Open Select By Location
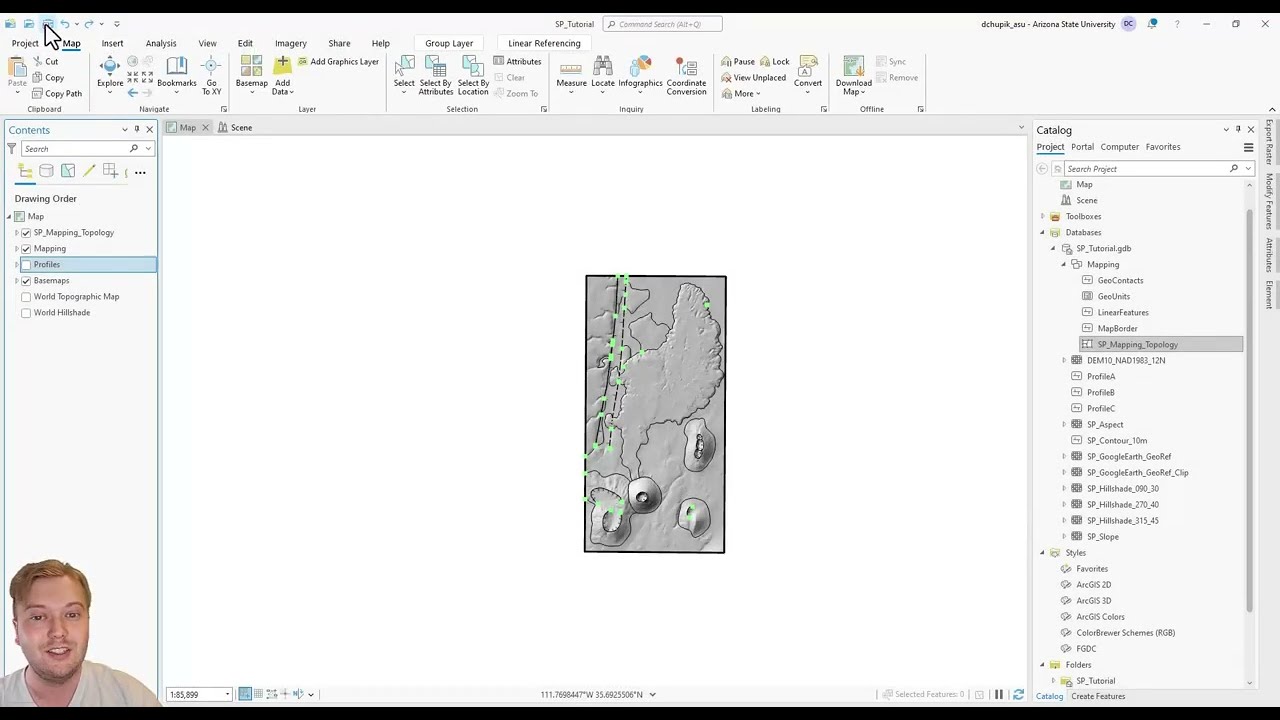 click(x=473, y=76)
